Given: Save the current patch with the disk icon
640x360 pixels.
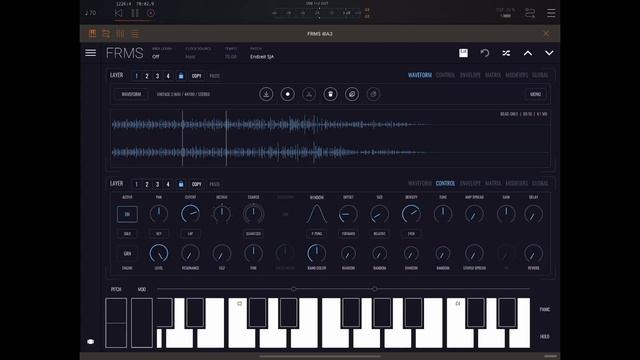Looking at the screenshot, I should (463, 53).
